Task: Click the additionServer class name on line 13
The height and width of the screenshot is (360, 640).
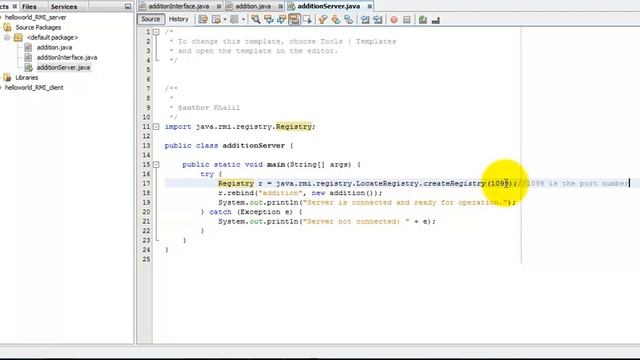Action: 253,146
